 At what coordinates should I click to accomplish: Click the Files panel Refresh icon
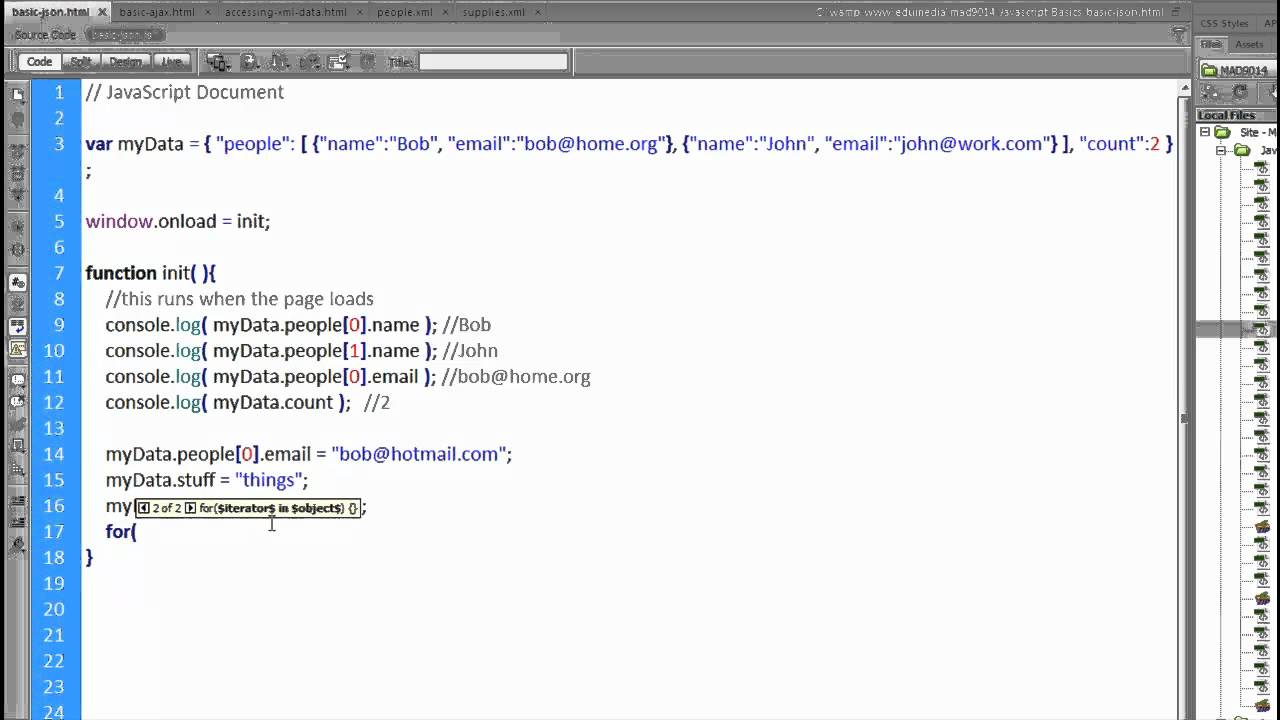pyautogui.click(x=1240, y=92)
